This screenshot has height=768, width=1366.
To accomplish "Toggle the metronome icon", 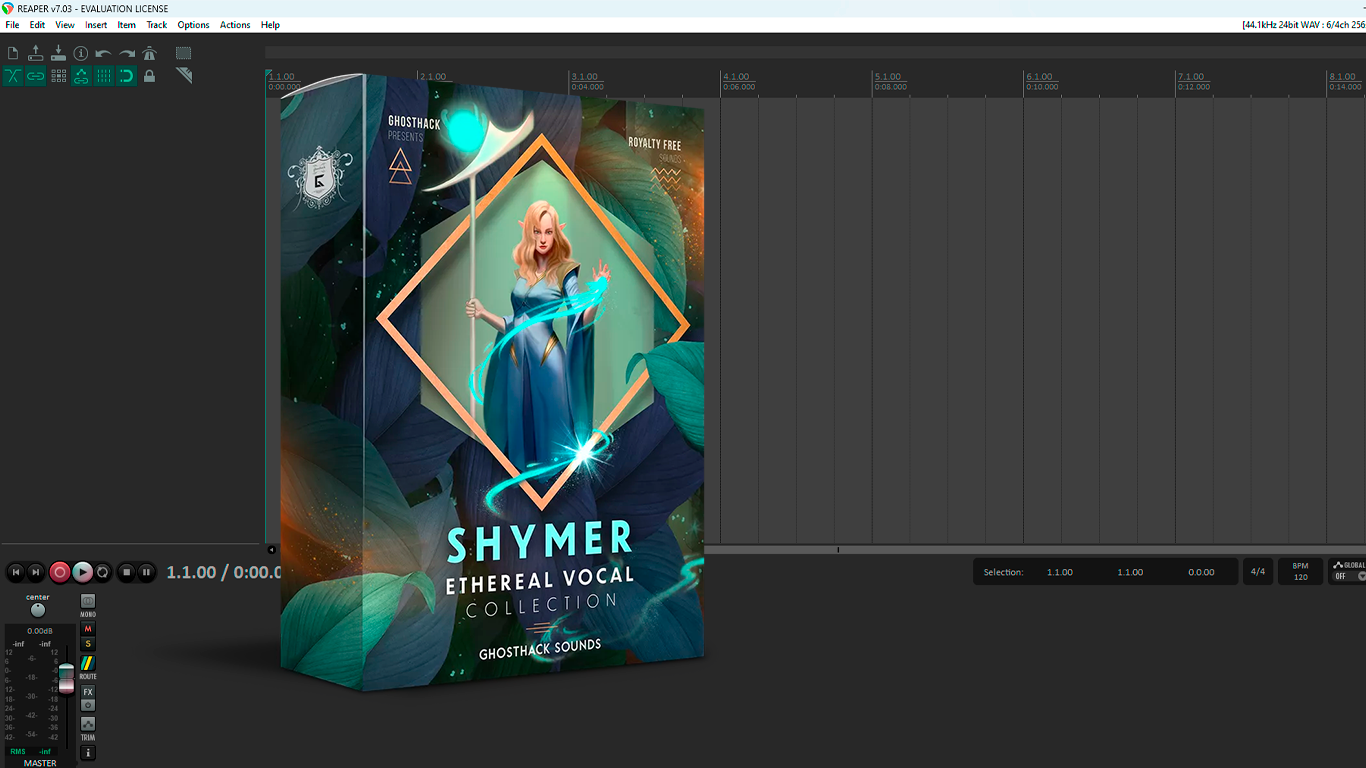I will point(150,53).
